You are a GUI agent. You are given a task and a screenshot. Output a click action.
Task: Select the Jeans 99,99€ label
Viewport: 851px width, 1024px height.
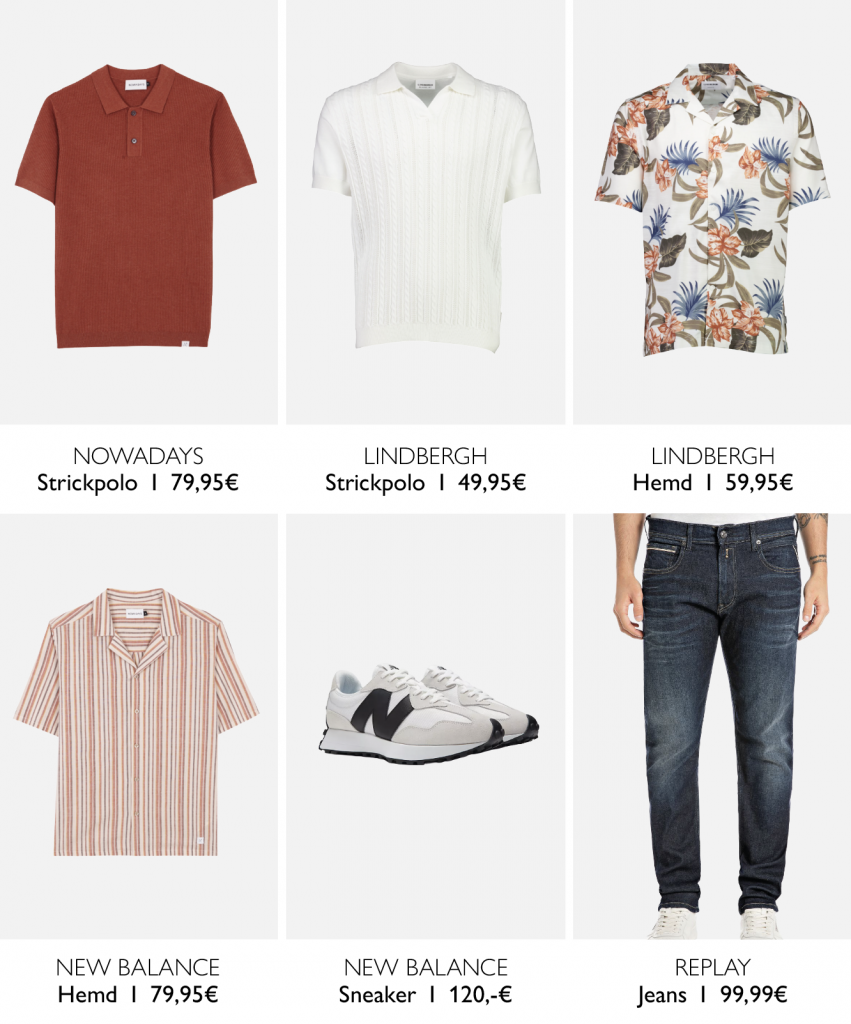[713, 995]
